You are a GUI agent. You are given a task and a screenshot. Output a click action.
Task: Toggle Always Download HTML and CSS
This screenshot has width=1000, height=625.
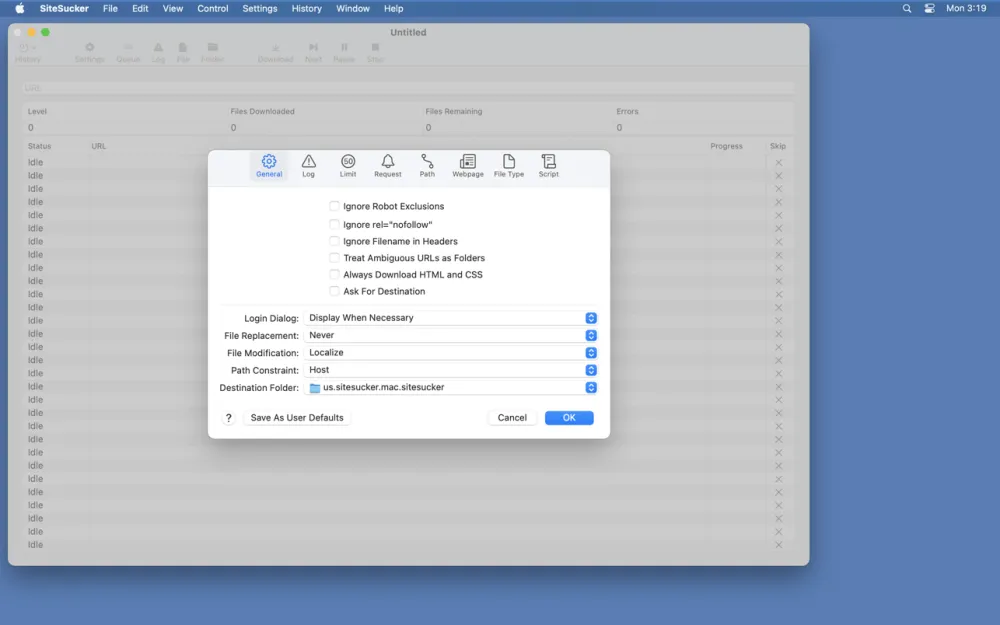[x=335, y=275]
